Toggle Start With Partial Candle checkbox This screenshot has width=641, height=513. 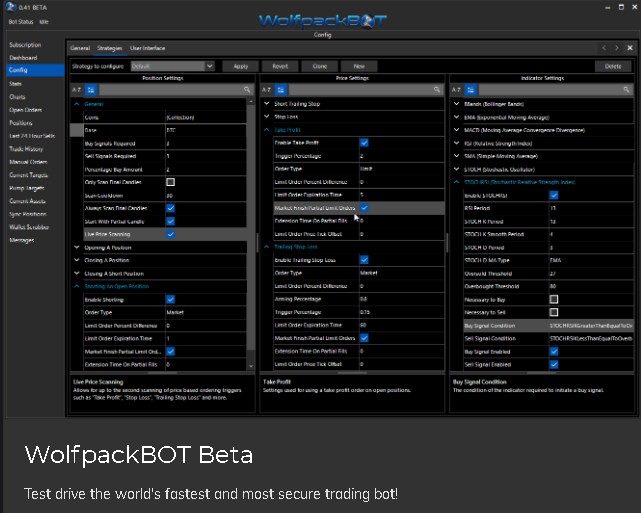(x=170, y=221)
